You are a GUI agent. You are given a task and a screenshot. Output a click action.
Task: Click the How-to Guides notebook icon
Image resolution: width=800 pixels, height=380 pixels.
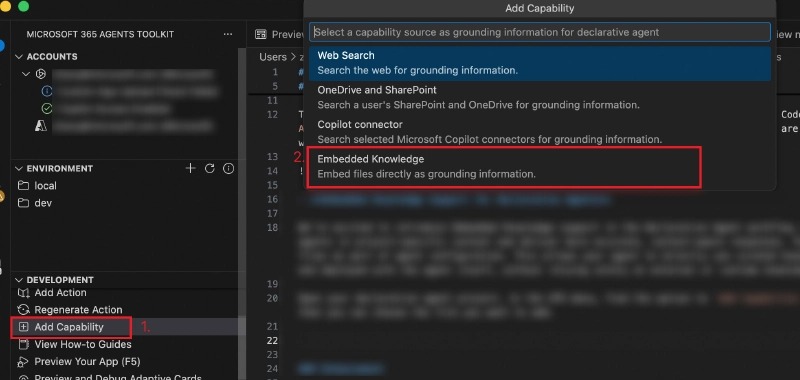point(23,344)
